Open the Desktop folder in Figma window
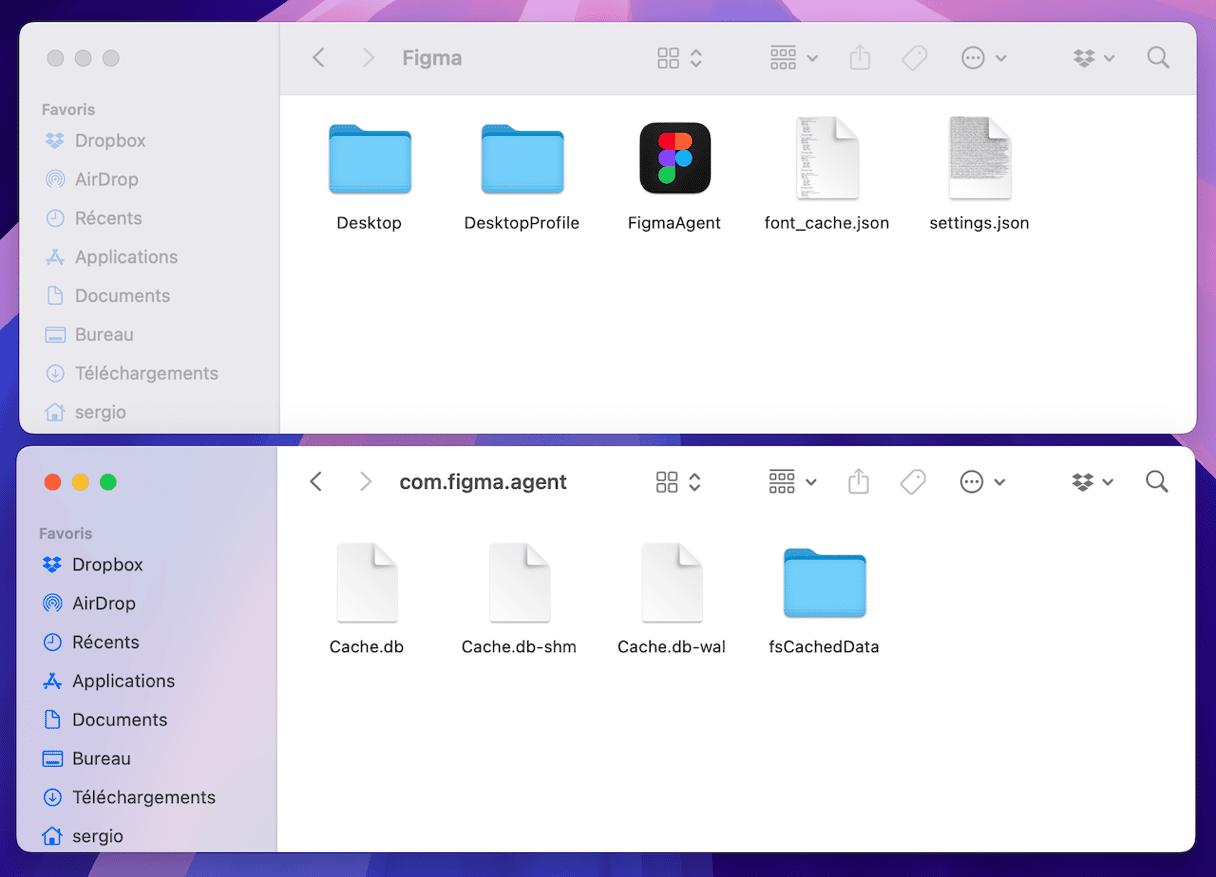This screenshot has width=1216, height=877. 369,158
